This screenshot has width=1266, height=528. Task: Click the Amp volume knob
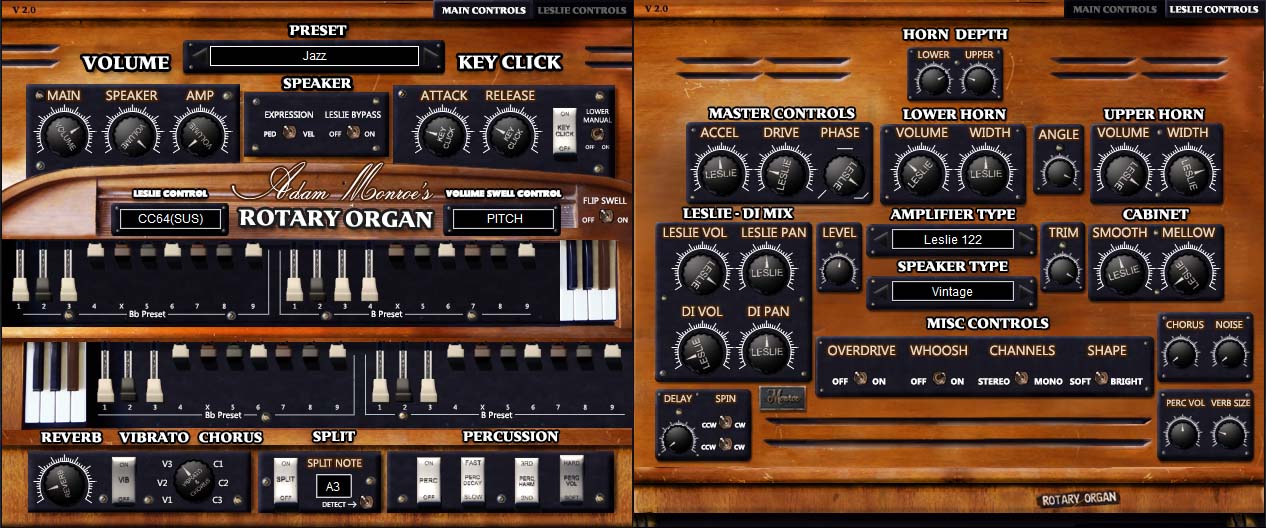click(199, 135)
